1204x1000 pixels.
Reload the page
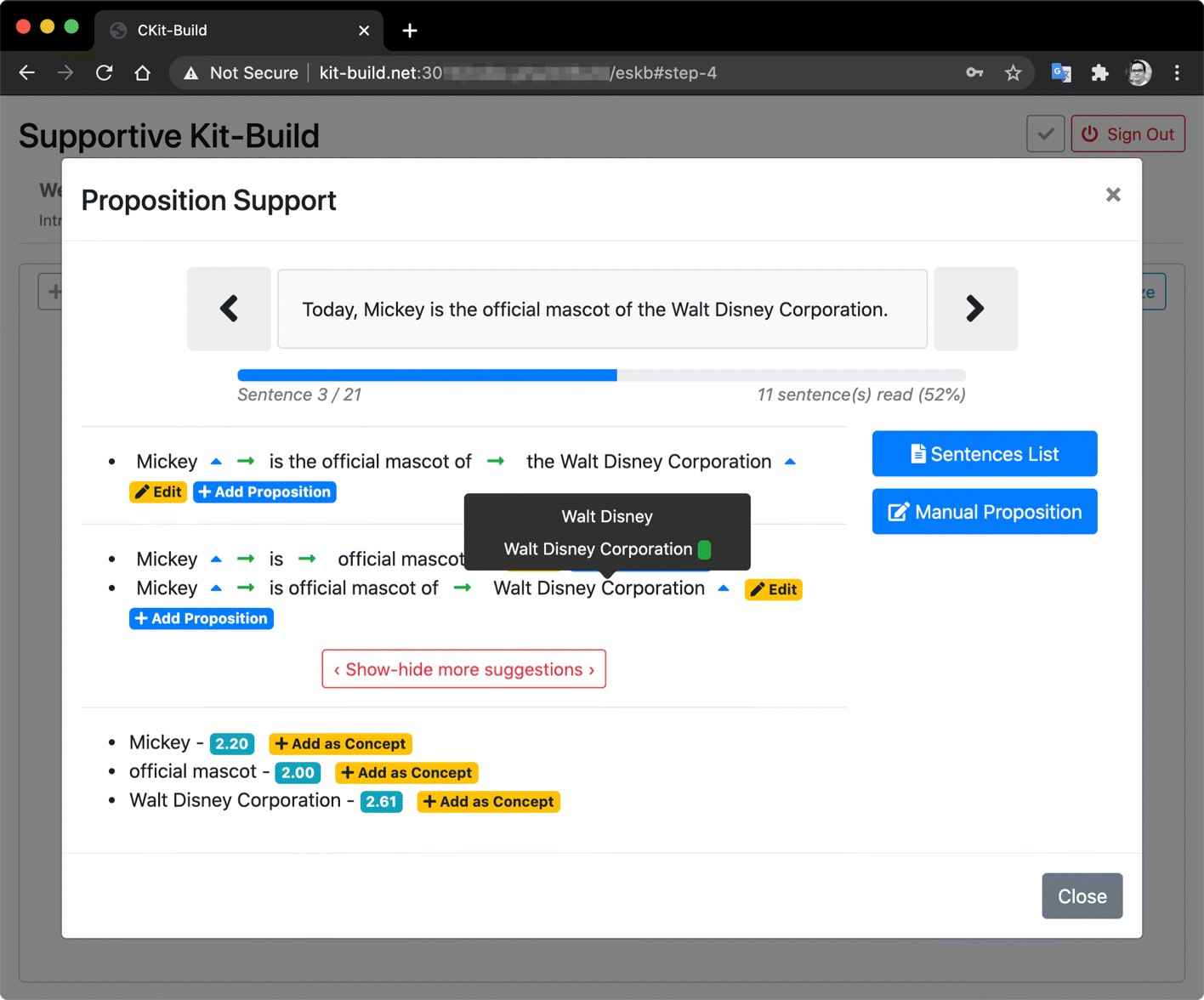pos(104,73)
